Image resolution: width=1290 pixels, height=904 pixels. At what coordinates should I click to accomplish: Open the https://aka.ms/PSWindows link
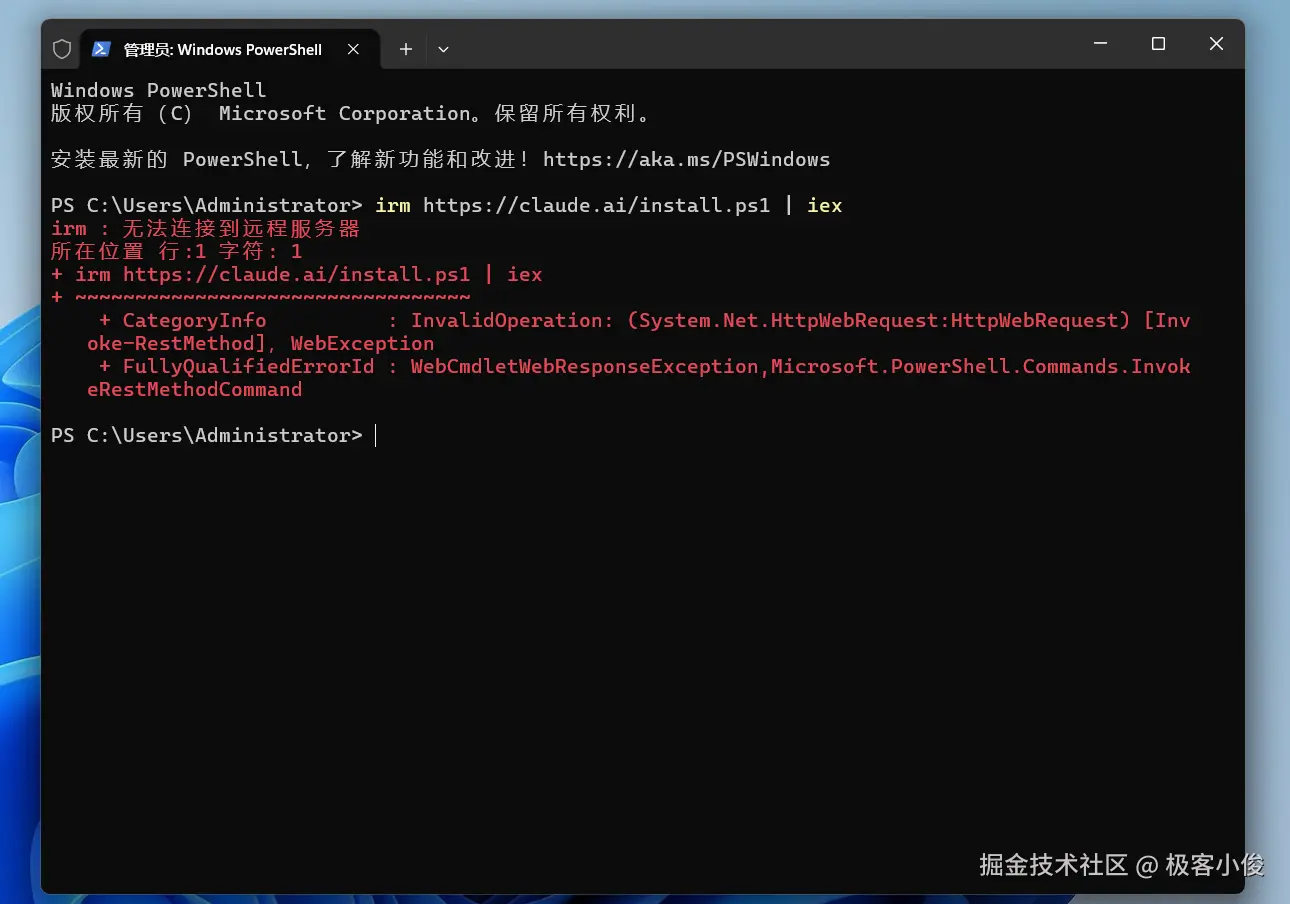tap(686, 159)
